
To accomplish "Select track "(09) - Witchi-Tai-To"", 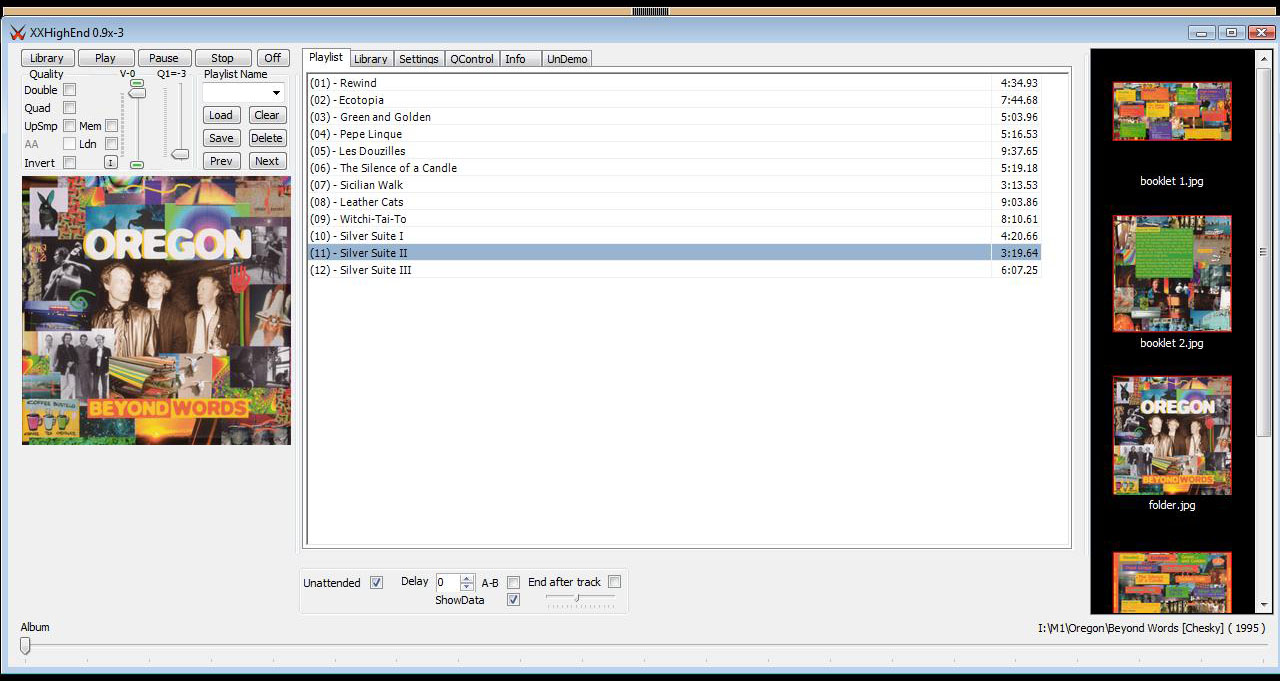I will (x=674, y=219).
